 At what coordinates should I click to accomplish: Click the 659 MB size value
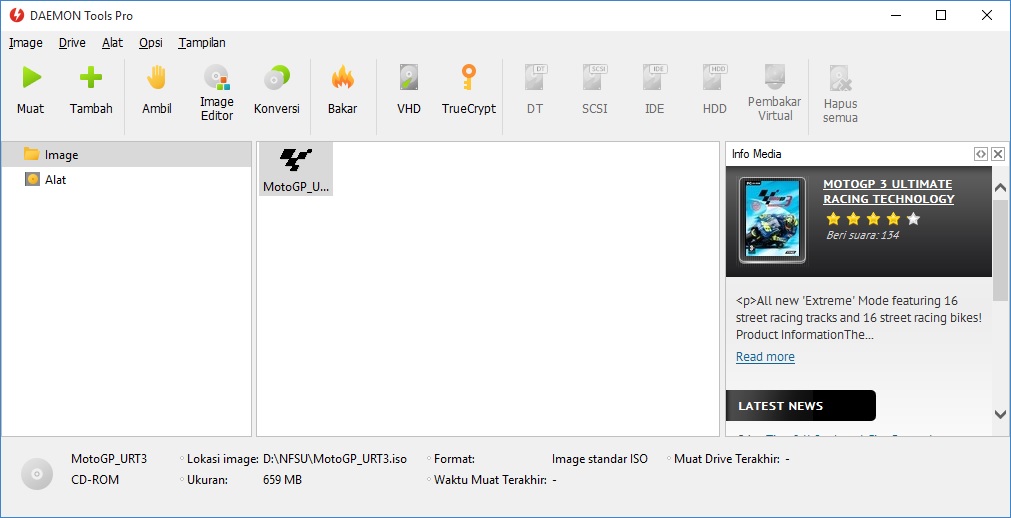click(282, 480)
